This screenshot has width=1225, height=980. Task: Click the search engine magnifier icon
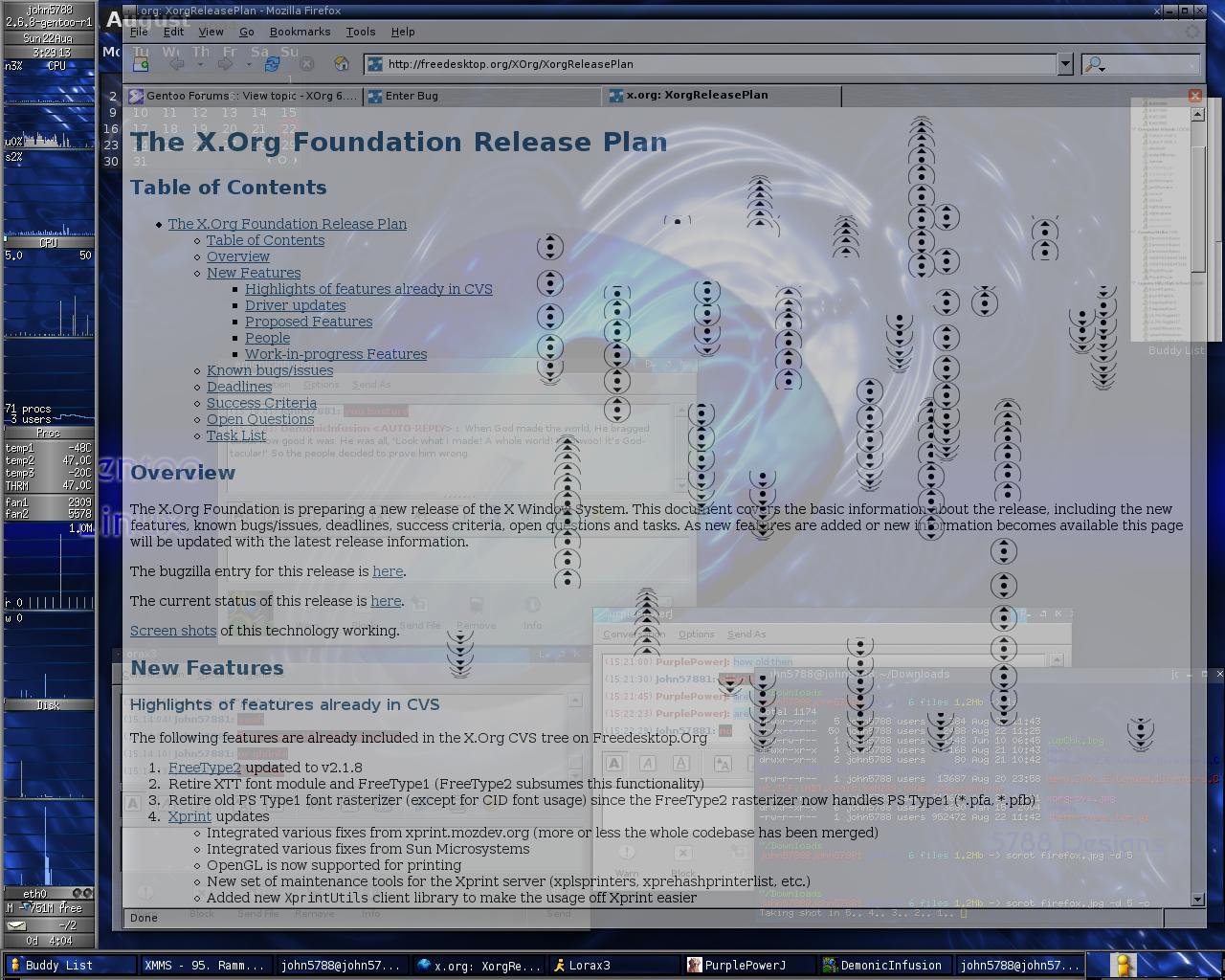1093,64
